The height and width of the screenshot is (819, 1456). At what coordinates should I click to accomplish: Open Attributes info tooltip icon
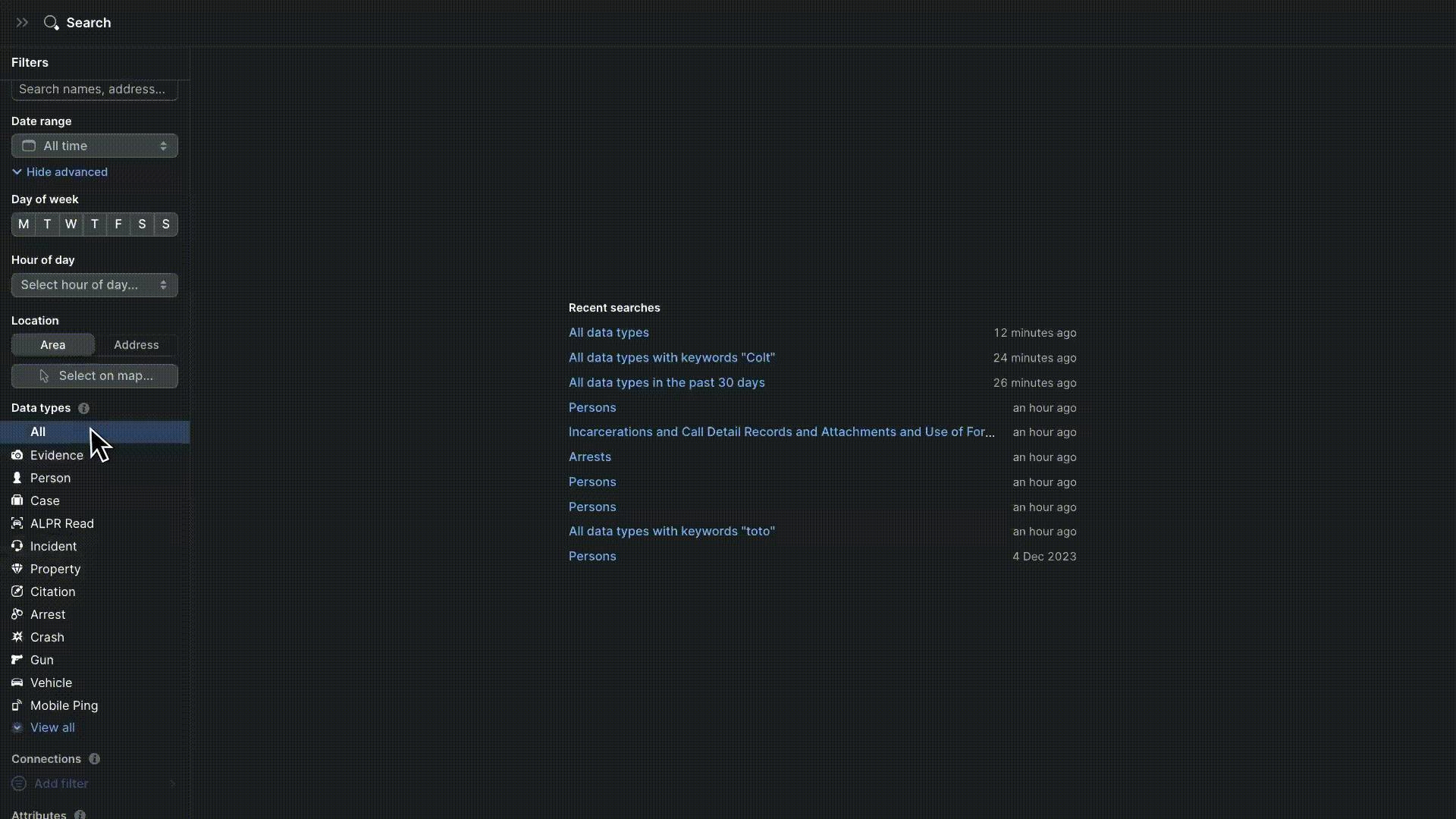[80, 814]
